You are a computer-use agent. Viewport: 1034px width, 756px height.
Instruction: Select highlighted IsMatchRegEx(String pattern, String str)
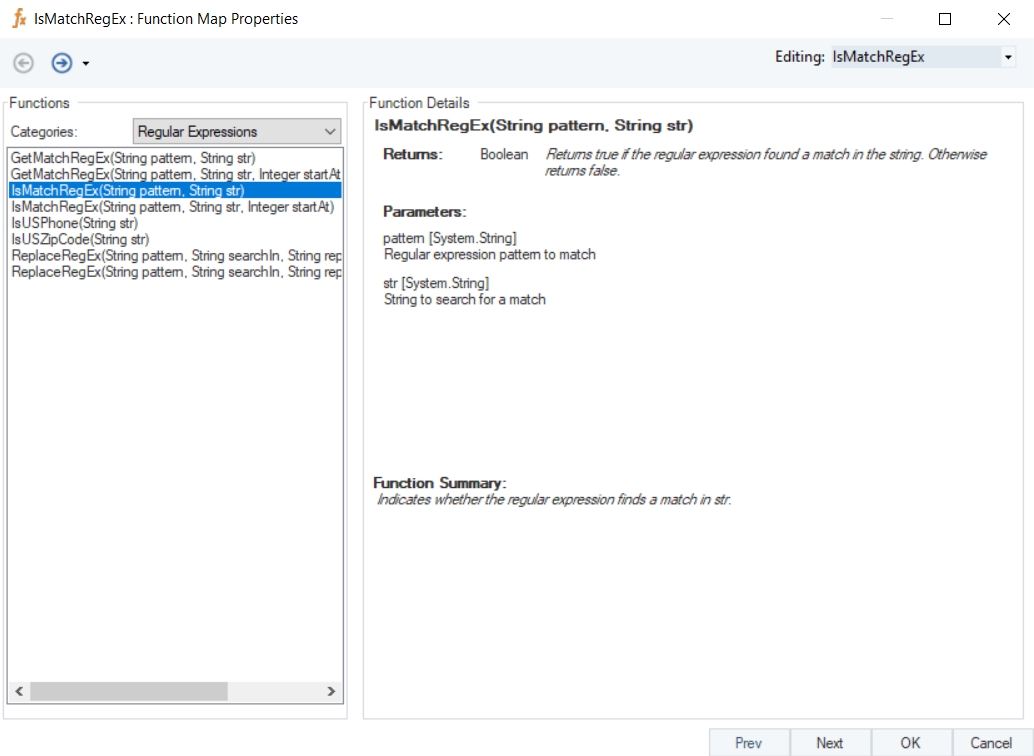point(127,190)
